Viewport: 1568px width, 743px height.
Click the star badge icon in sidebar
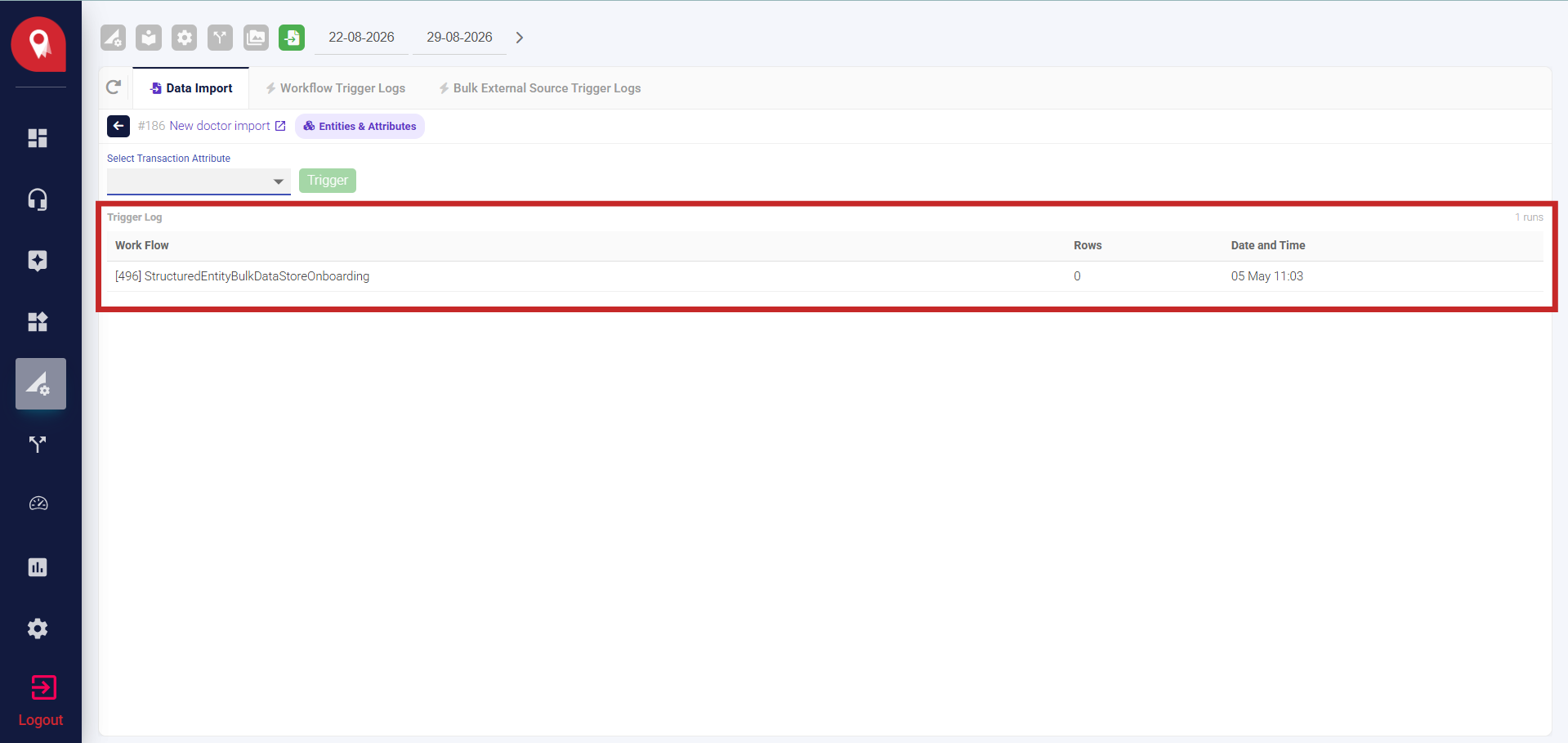(38, 261)
